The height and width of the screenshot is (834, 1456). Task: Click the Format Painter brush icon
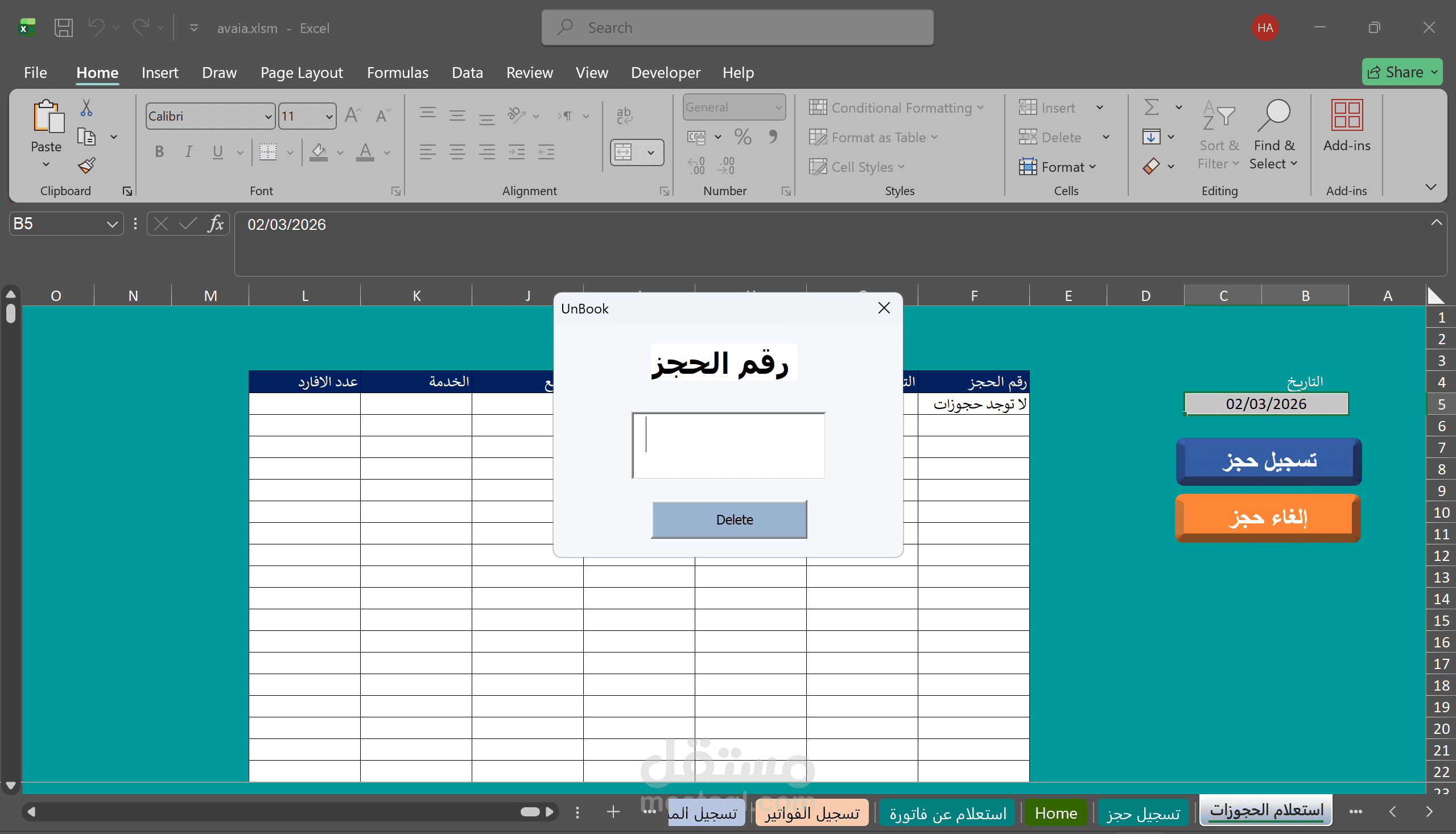point(86,166)
